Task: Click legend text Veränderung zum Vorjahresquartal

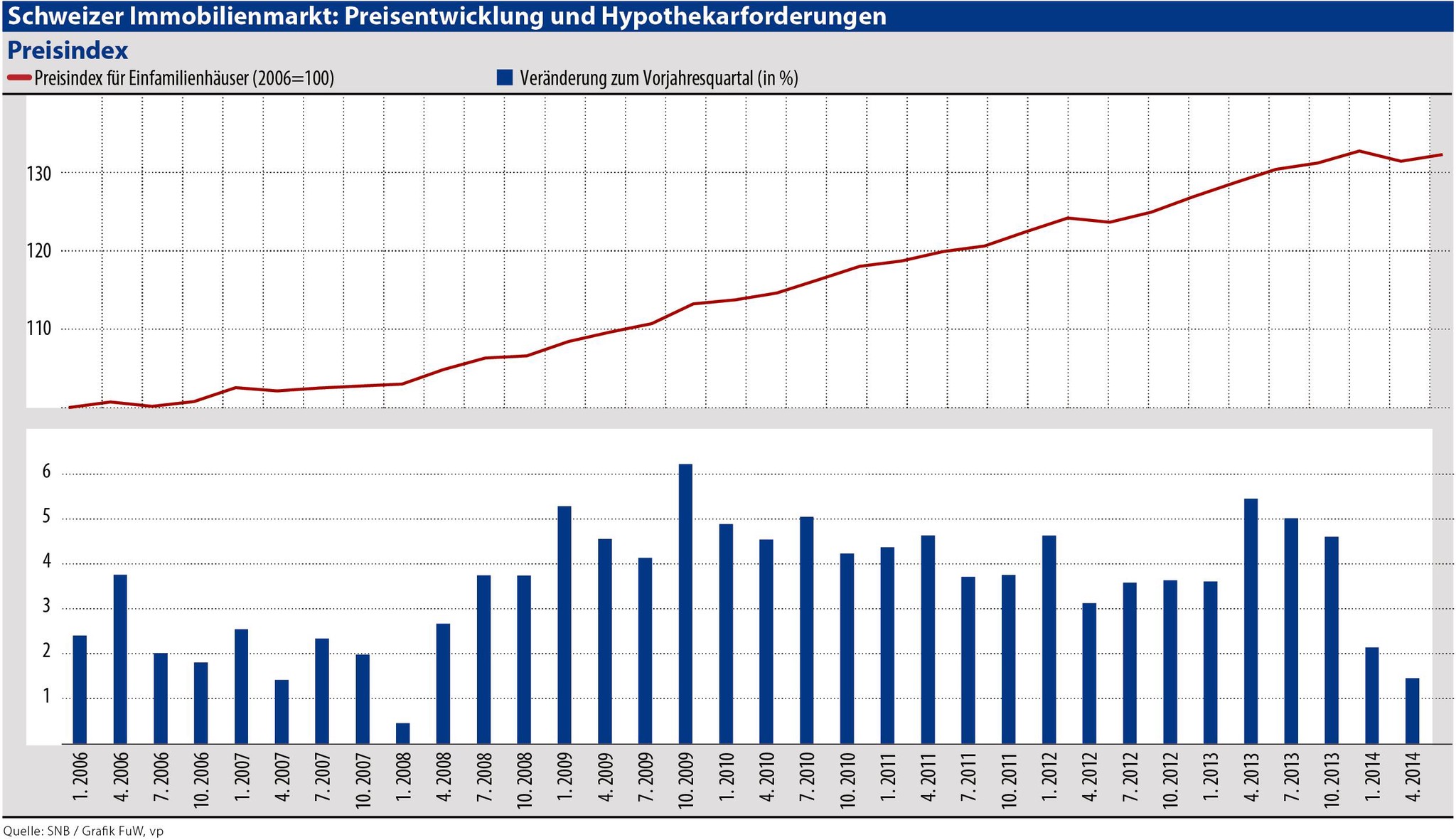Action: click(x=658, y=78)
